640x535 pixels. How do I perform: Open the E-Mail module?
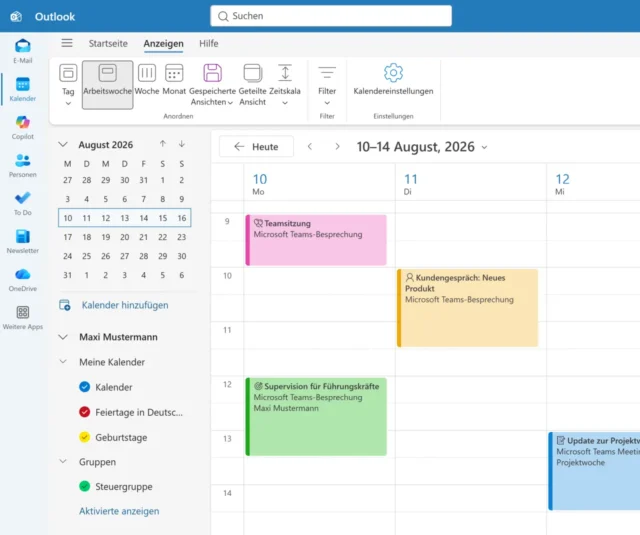tap(22, 51)
